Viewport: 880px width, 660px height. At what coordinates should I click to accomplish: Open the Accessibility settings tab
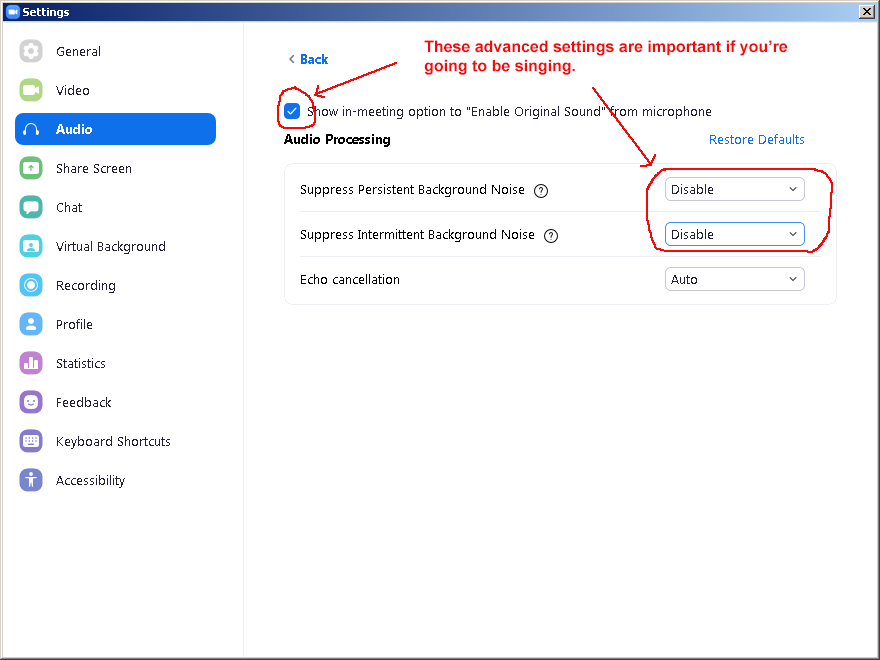tap(90, 481)
